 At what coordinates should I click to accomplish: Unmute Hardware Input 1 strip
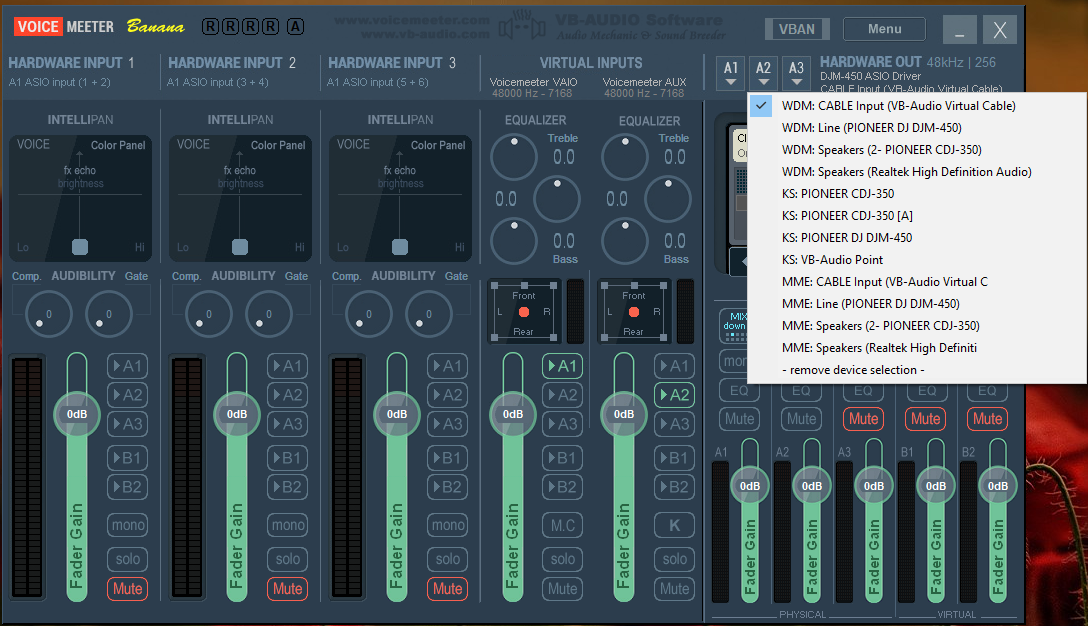[x=128, y=589]
